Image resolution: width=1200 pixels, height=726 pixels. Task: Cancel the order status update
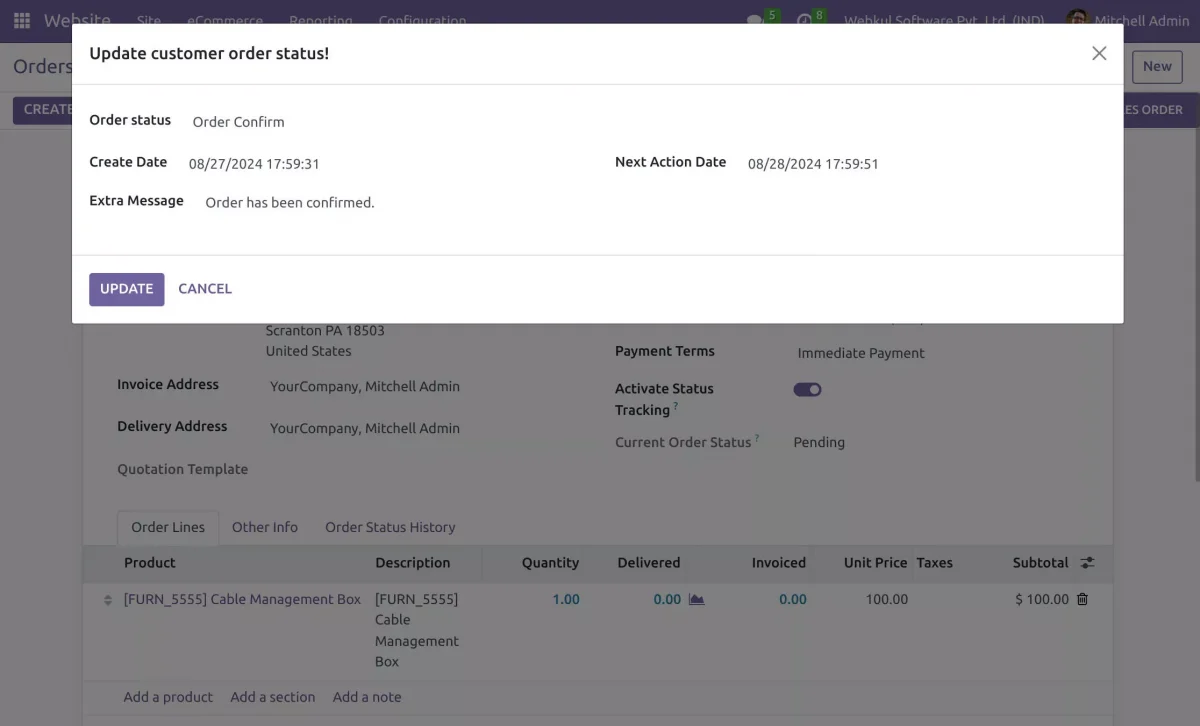pos(204,288)
